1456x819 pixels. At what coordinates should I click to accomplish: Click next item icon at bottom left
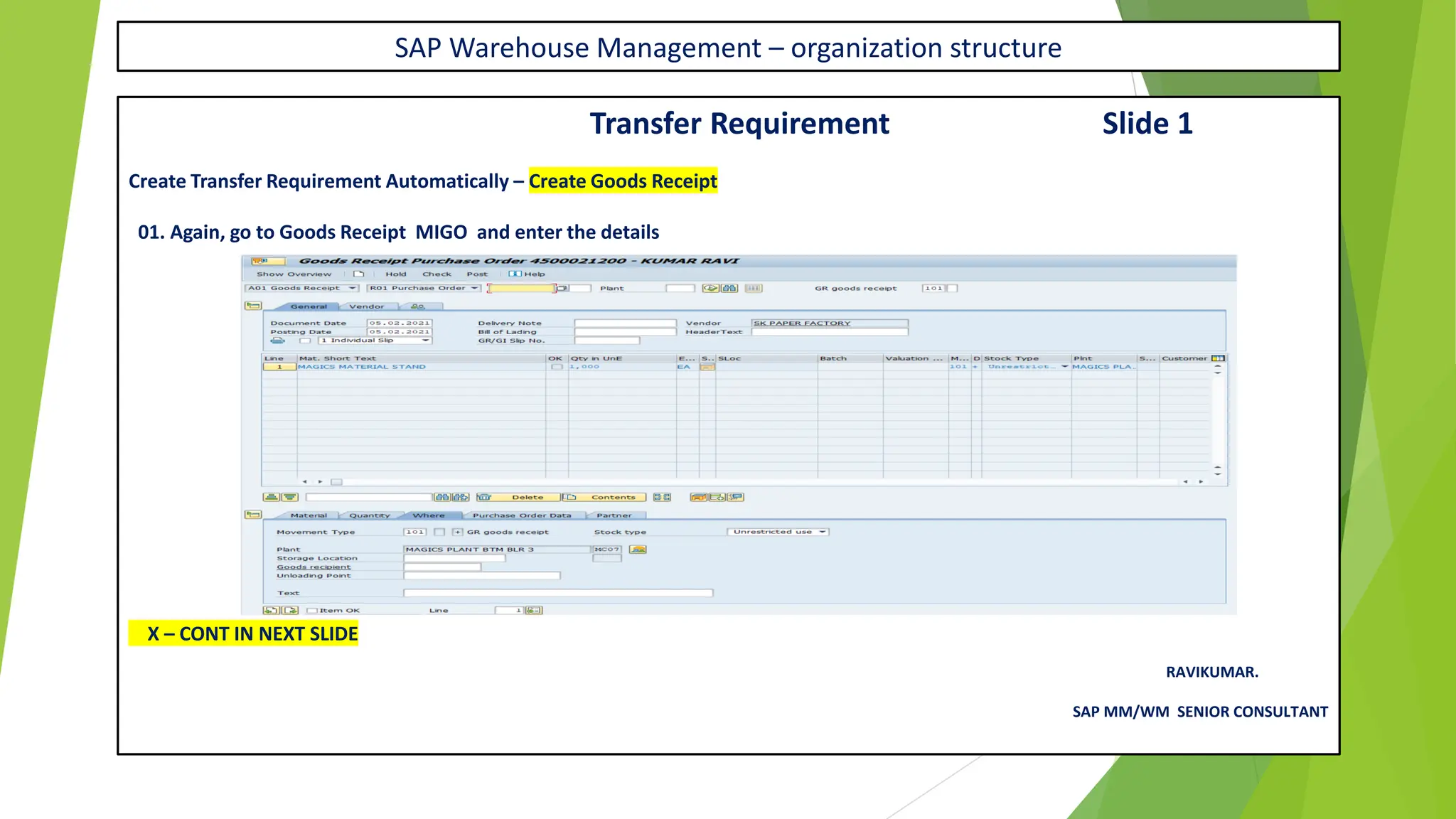coord(290,610)
